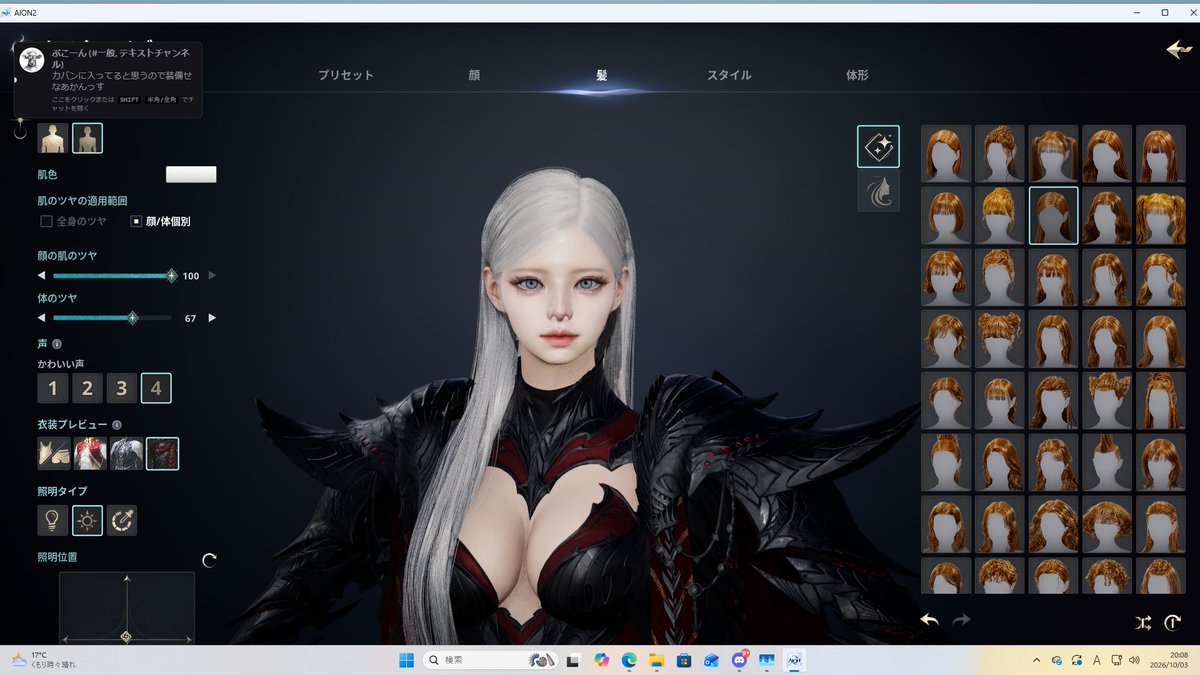Viewport: 1200px width, 675px height.
Task: Expand hidden system tray icons chevron
Action: (1036, 660)
